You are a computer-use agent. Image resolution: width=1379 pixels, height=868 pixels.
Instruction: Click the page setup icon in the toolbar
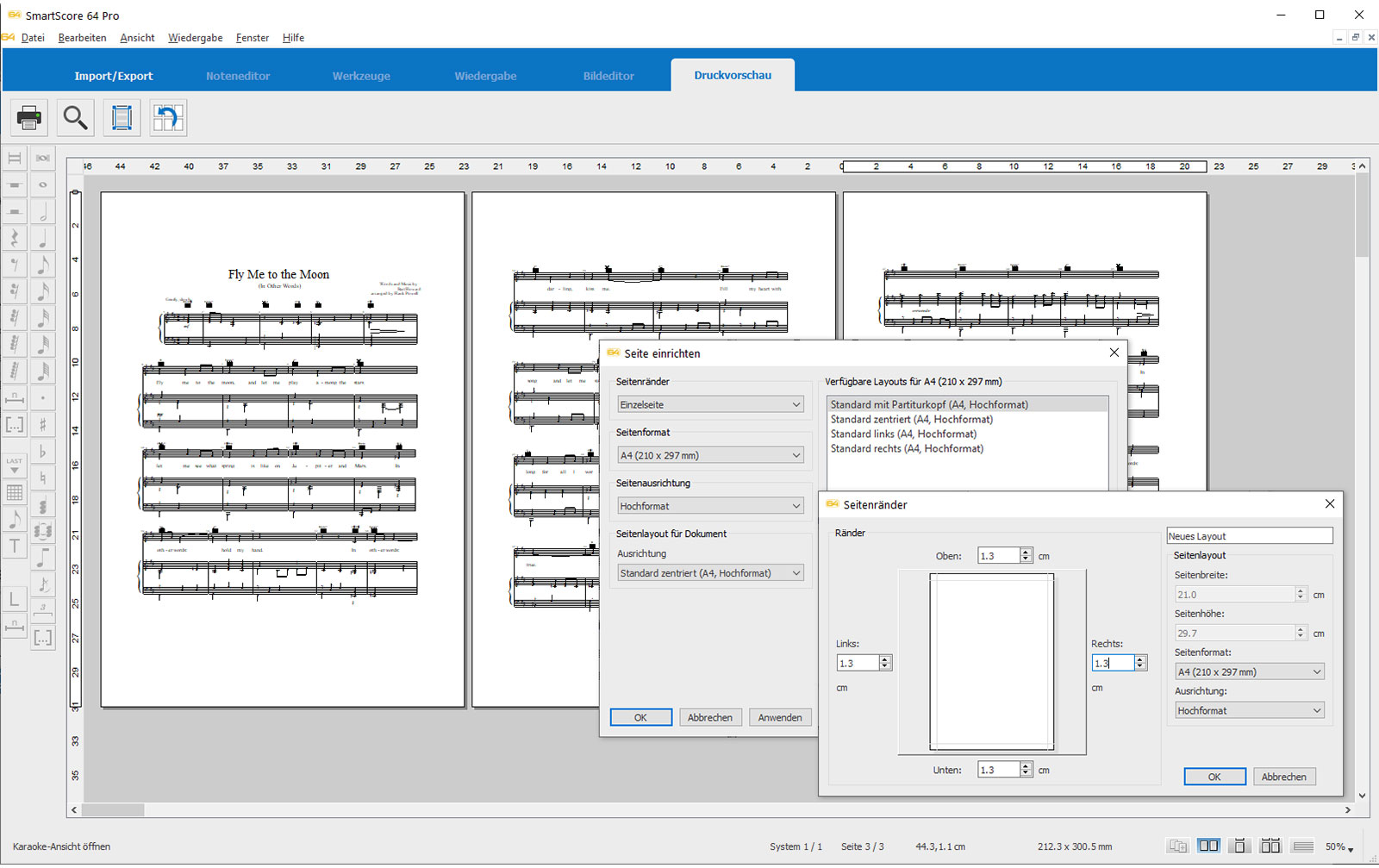122,117
